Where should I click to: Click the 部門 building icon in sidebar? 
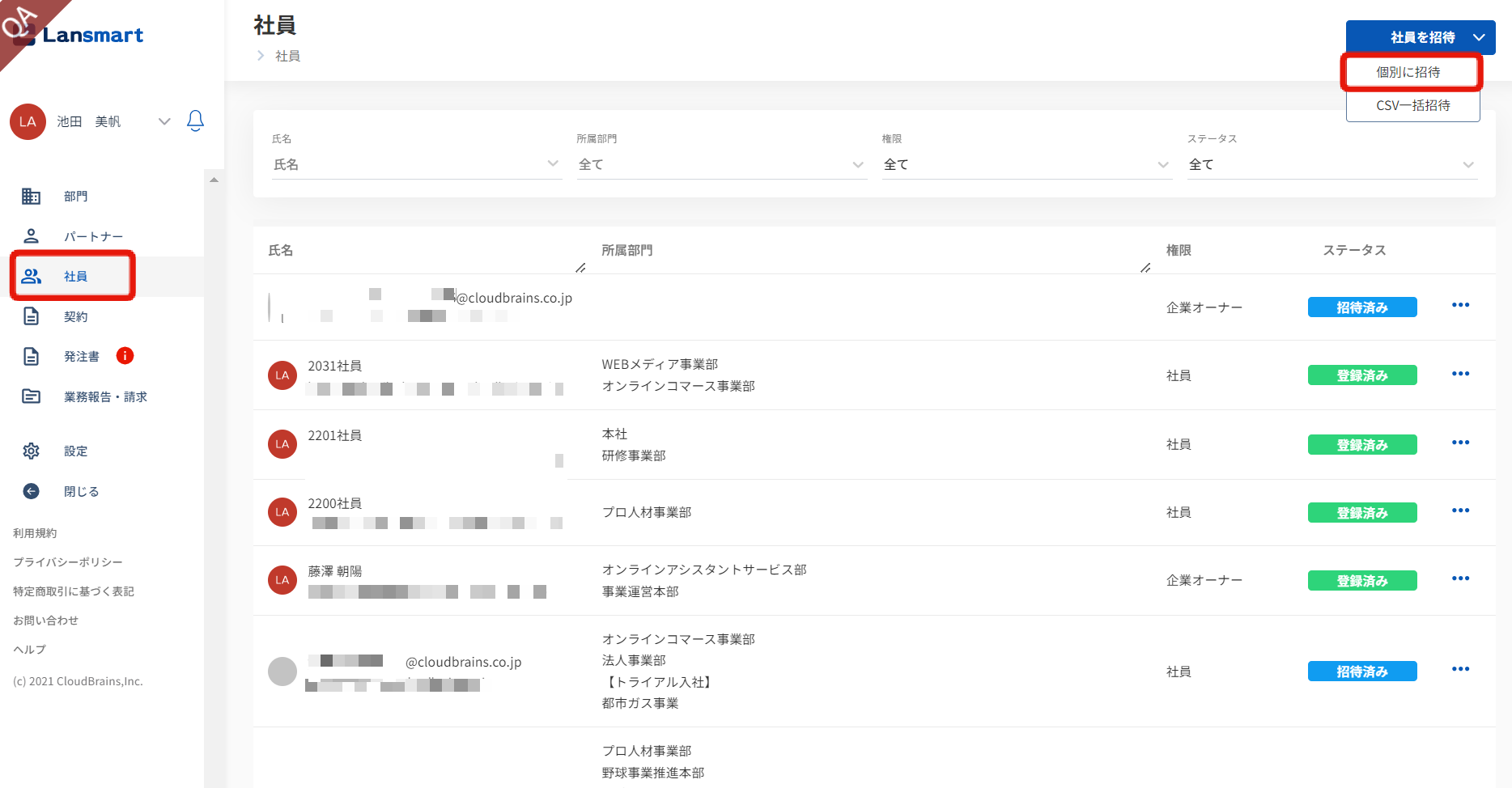(31, 196)
